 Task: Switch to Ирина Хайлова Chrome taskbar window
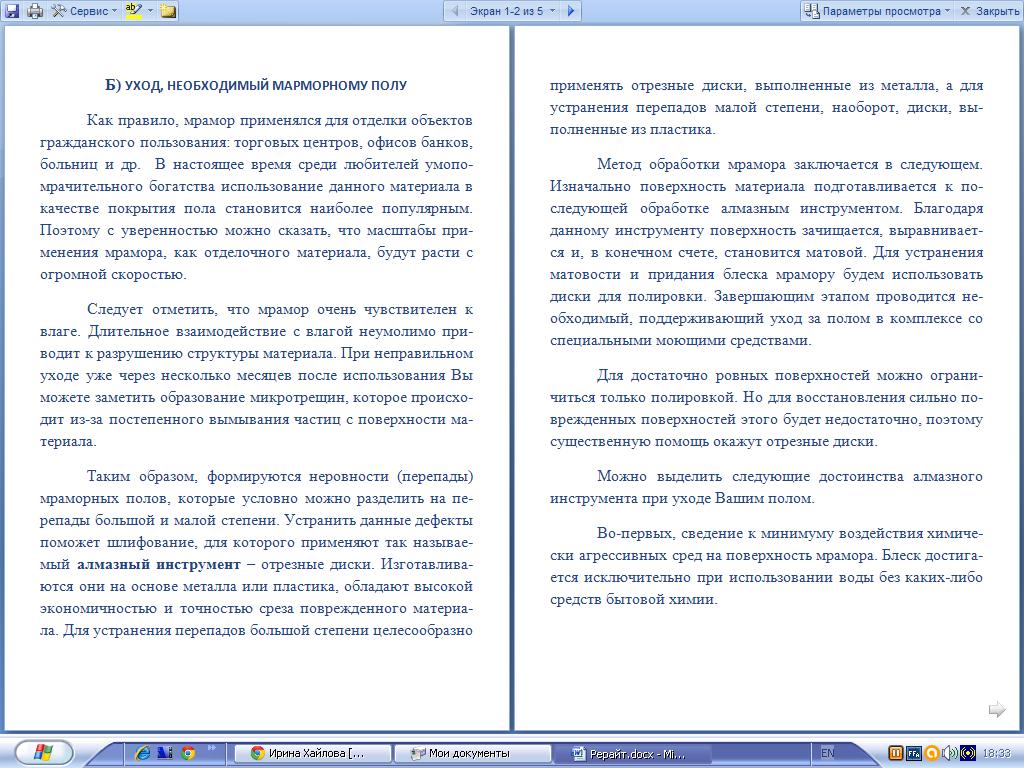(x=312, y=754)
